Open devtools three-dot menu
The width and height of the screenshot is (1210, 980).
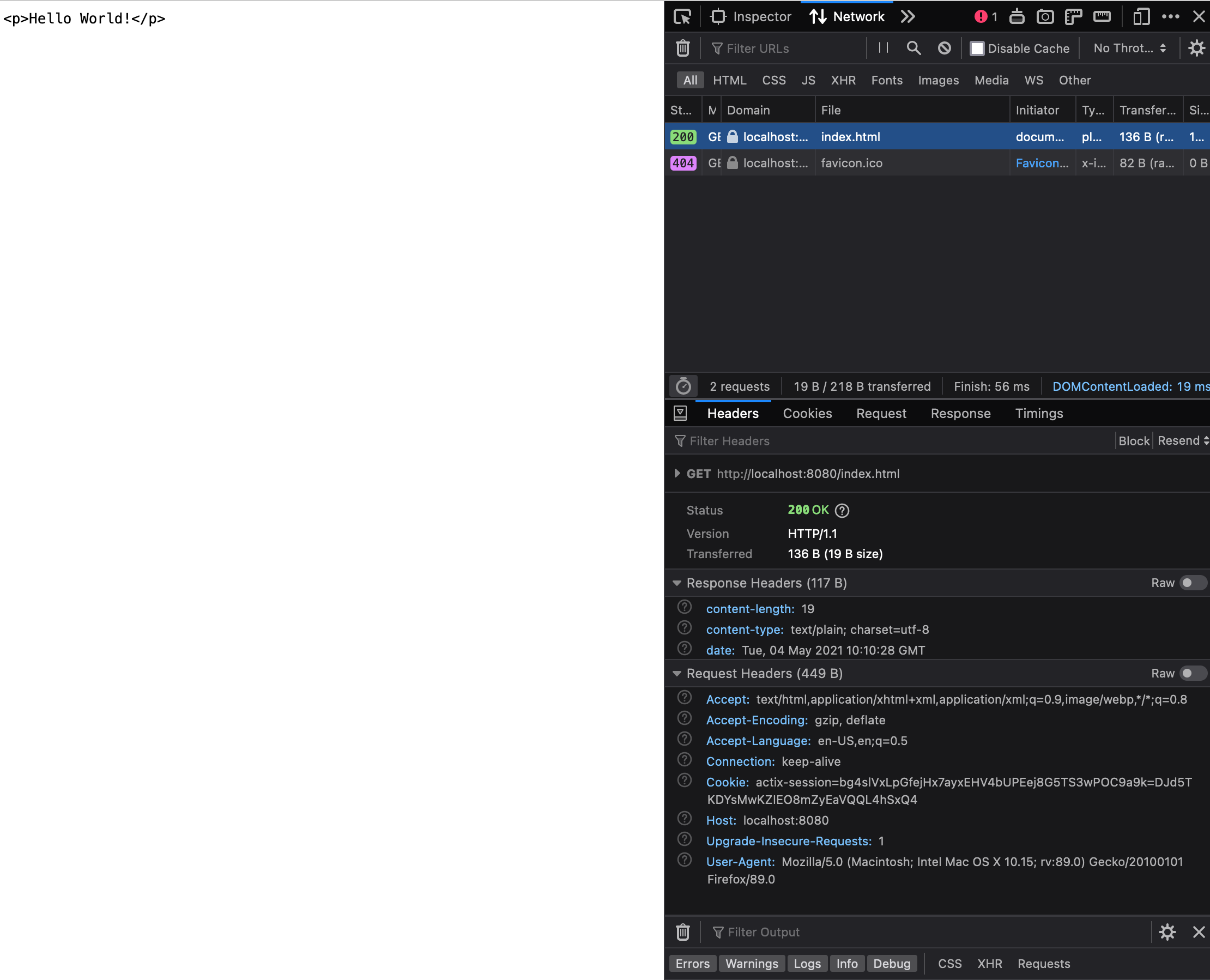[1171, 16]
